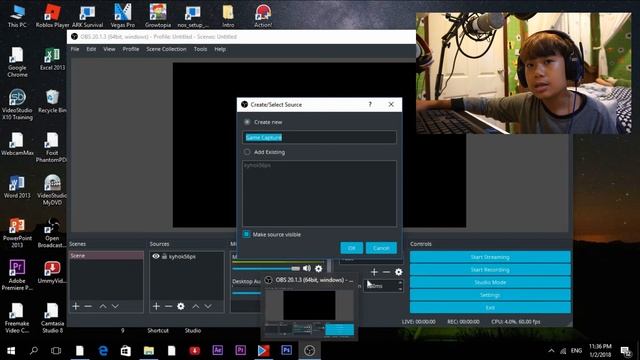Open transition properties gear icon
The width and height of the screenshot is (640, 360).
pyautogui.click(x=398, y=272)
